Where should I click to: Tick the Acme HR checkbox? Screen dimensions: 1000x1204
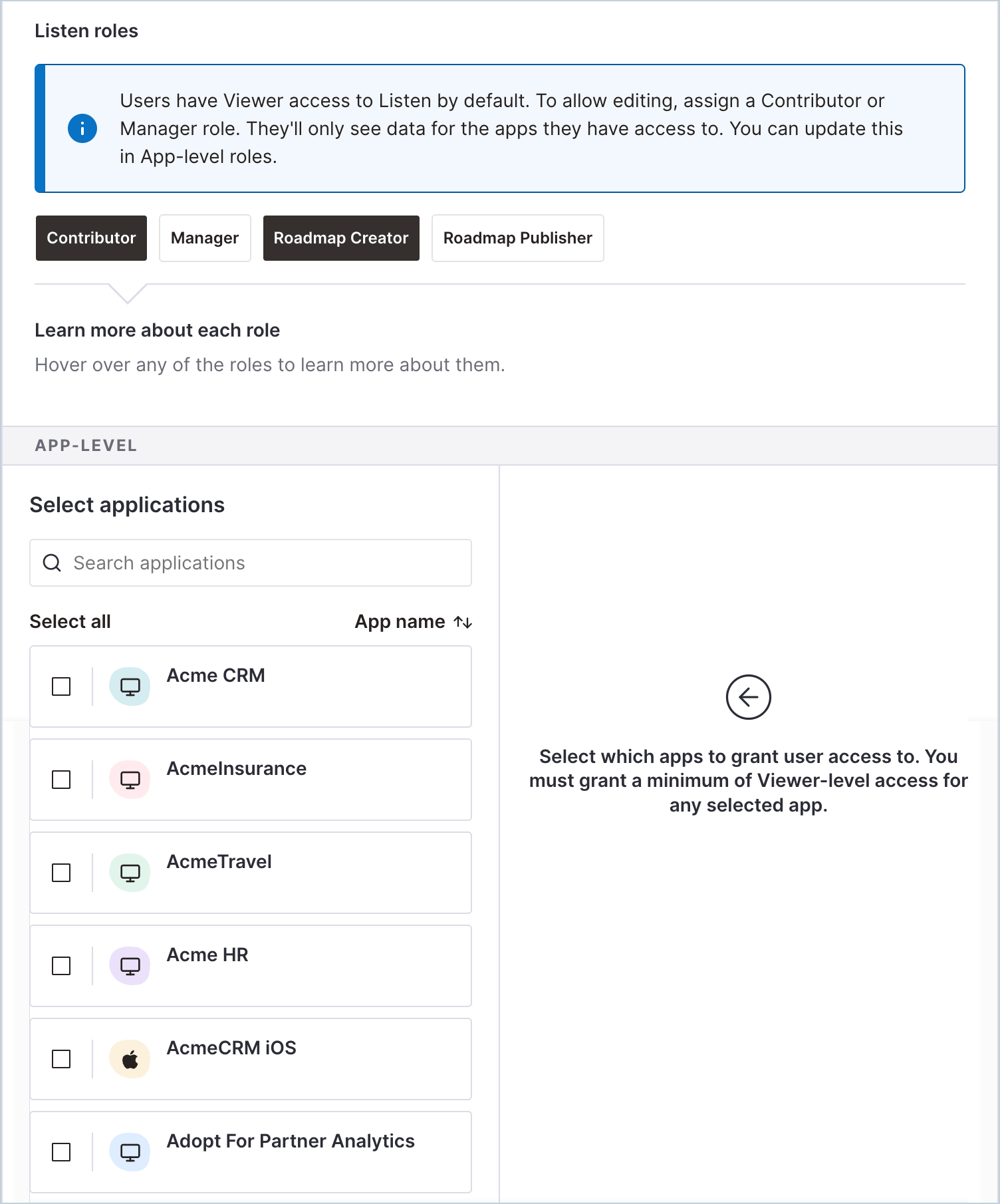[61, 966]
